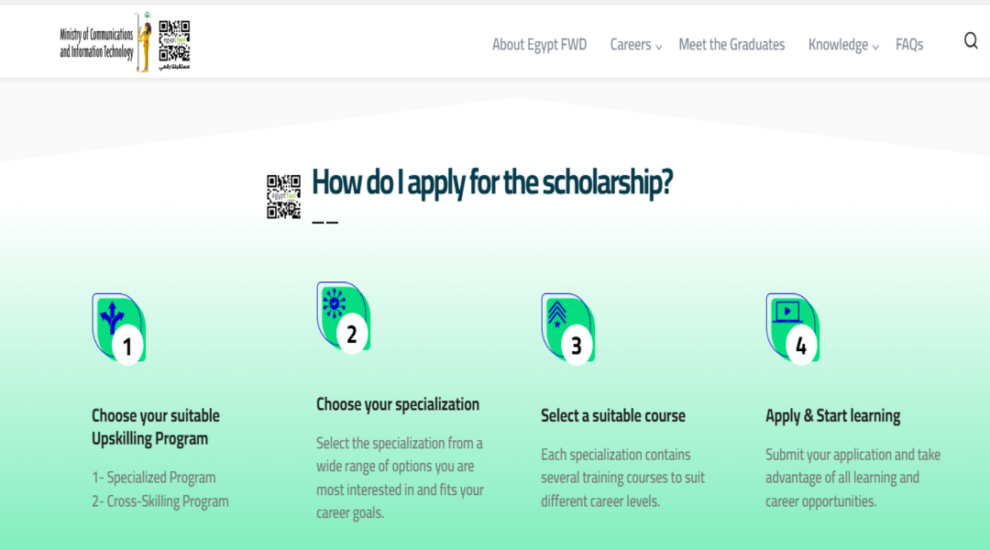Click the pharaonic figure logo emblem
This screenshot has width=990, height=550.
point(145,42)
